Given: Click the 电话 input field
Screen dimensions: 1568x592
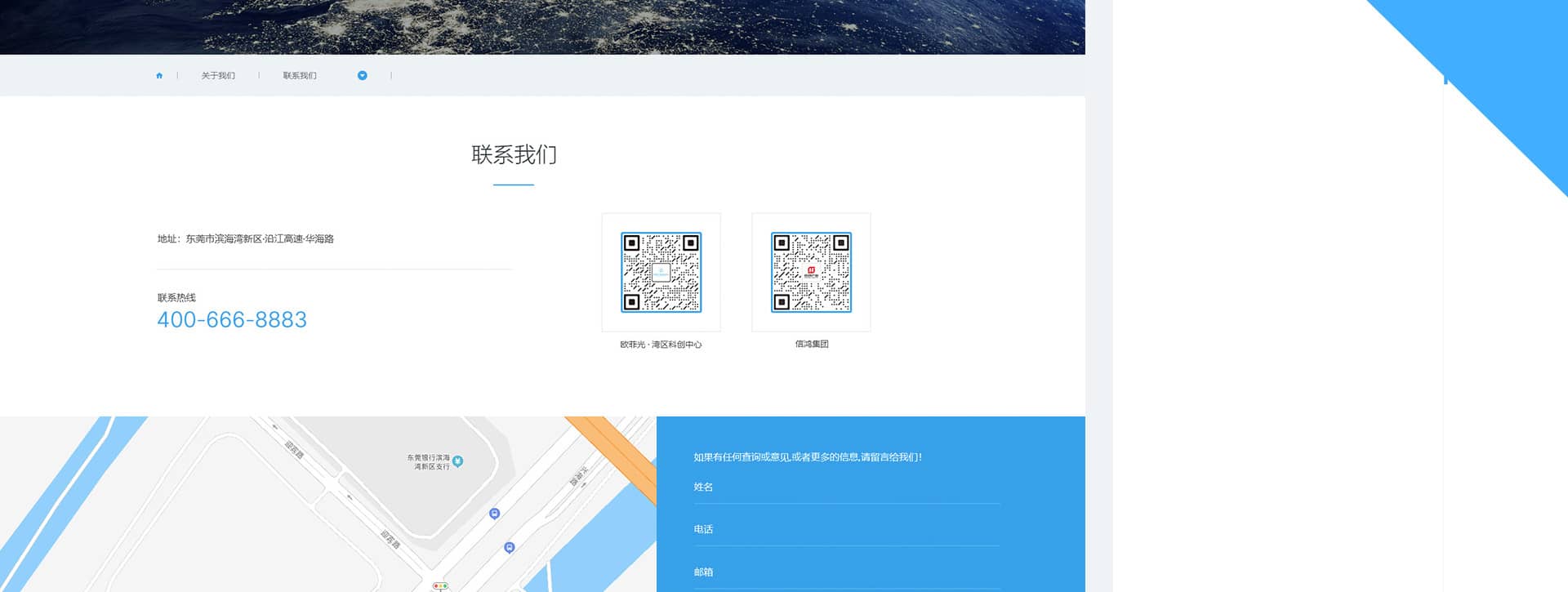Looking at the screenshot, I should coord(847,530).
